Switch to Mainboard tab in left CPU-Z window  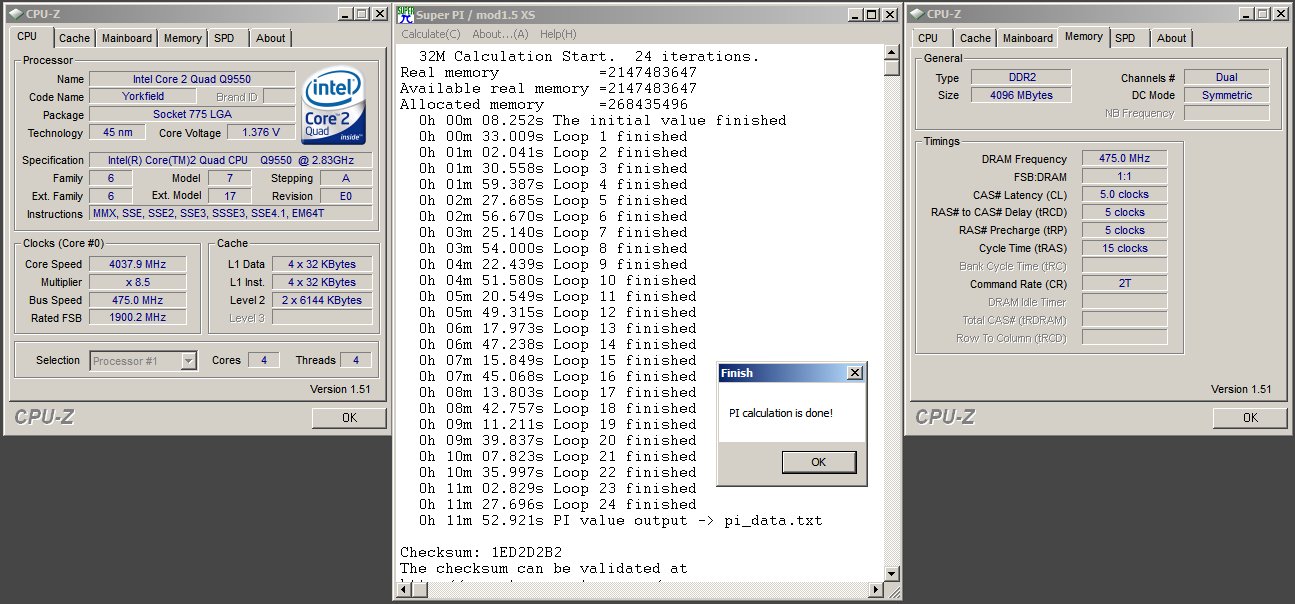pyautogui.click(x=127, y=38)
